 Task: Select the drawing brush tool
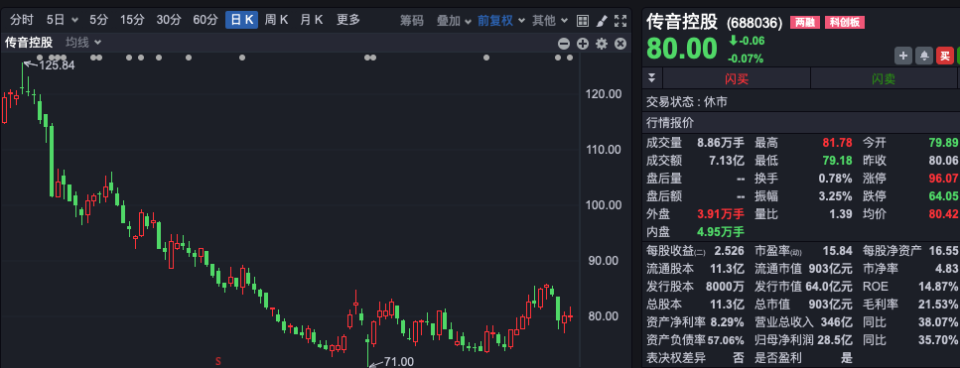pyautogui.click(x=602, y=20)
